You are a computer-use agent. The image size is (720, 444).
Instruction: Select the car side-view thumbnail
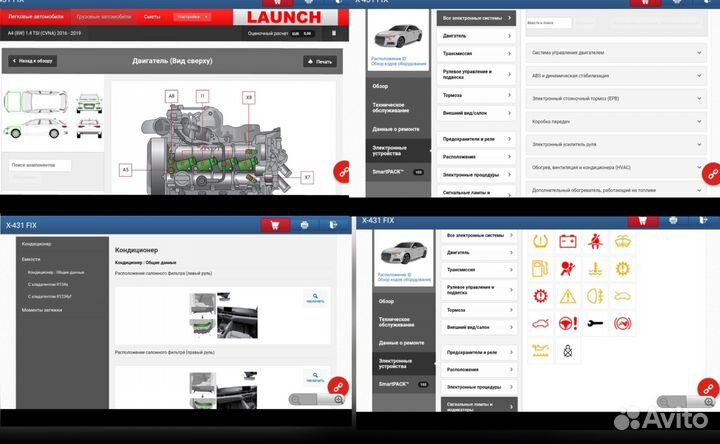point(36,128)
